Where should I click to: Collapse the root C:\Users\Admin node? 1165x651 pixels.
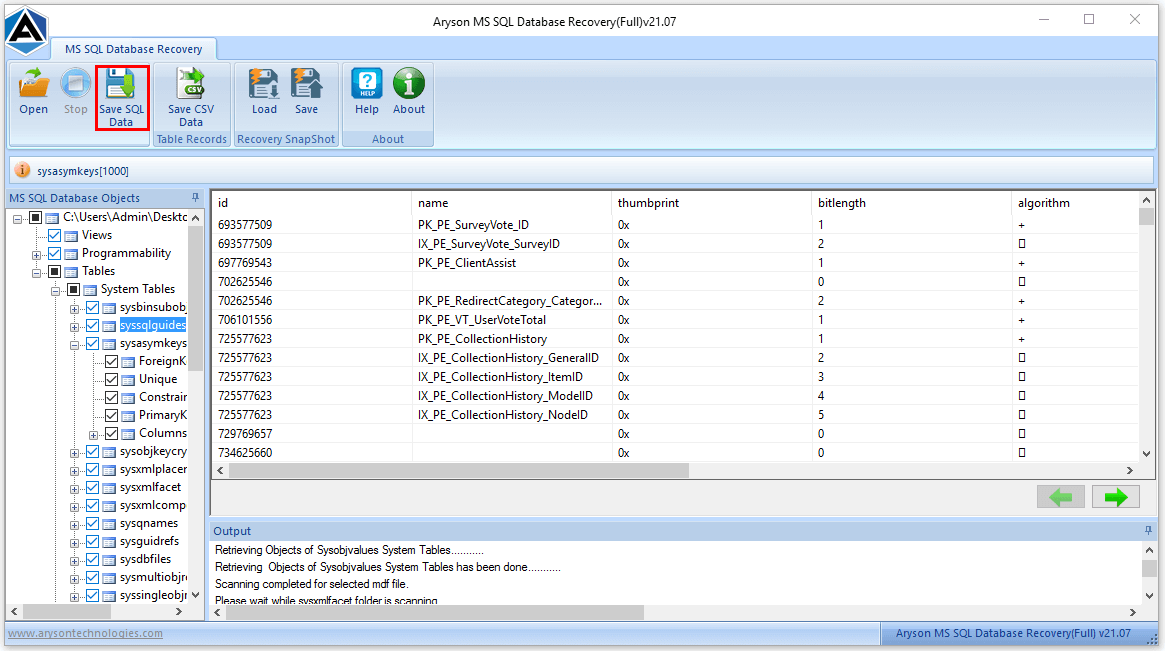(x=17, y=218)
